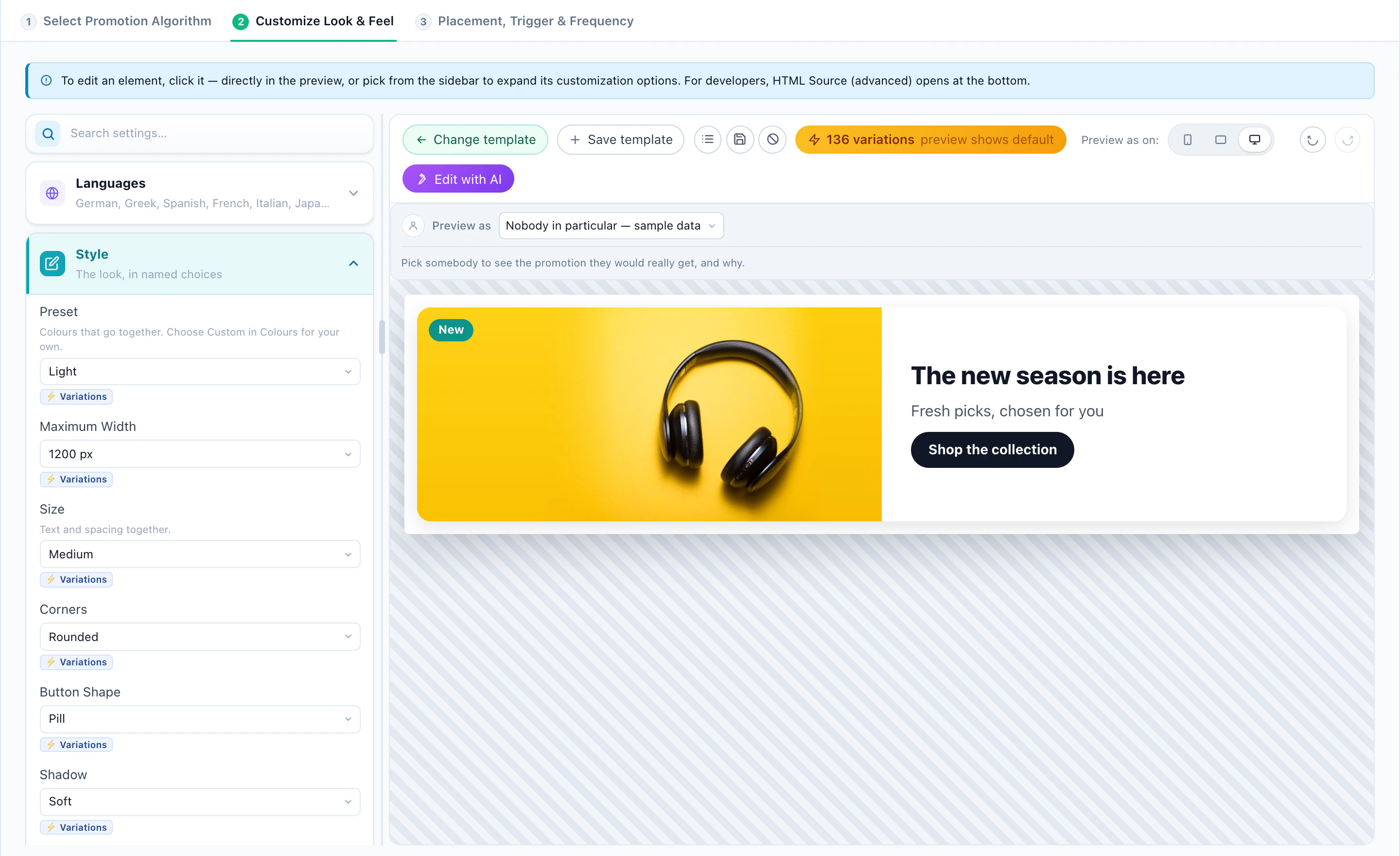Click the globe icon beside Languages
Screen dimensions: 1400x856
(52, 193)
